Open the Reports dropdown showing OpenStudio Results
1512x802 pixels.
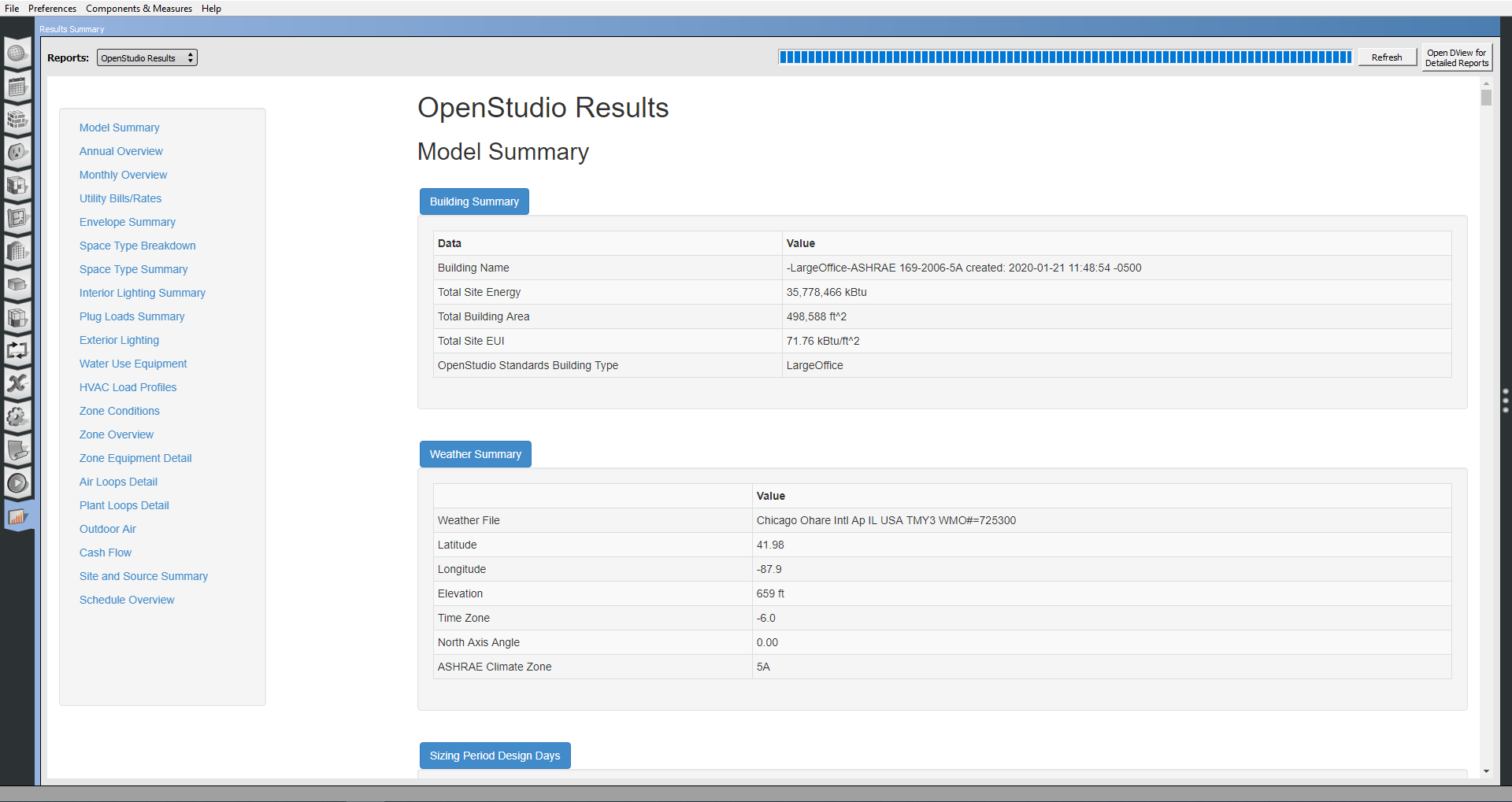pos(146,57)
